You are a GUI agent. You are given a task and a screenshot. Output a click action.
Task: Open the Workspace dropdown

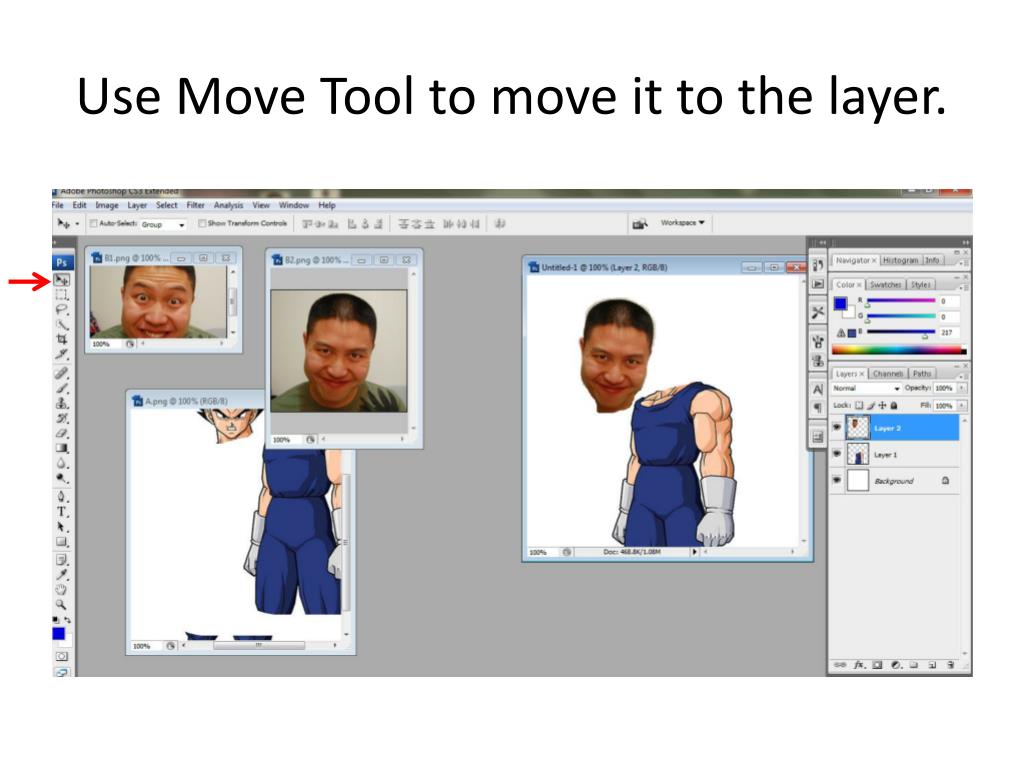(682, 223)
